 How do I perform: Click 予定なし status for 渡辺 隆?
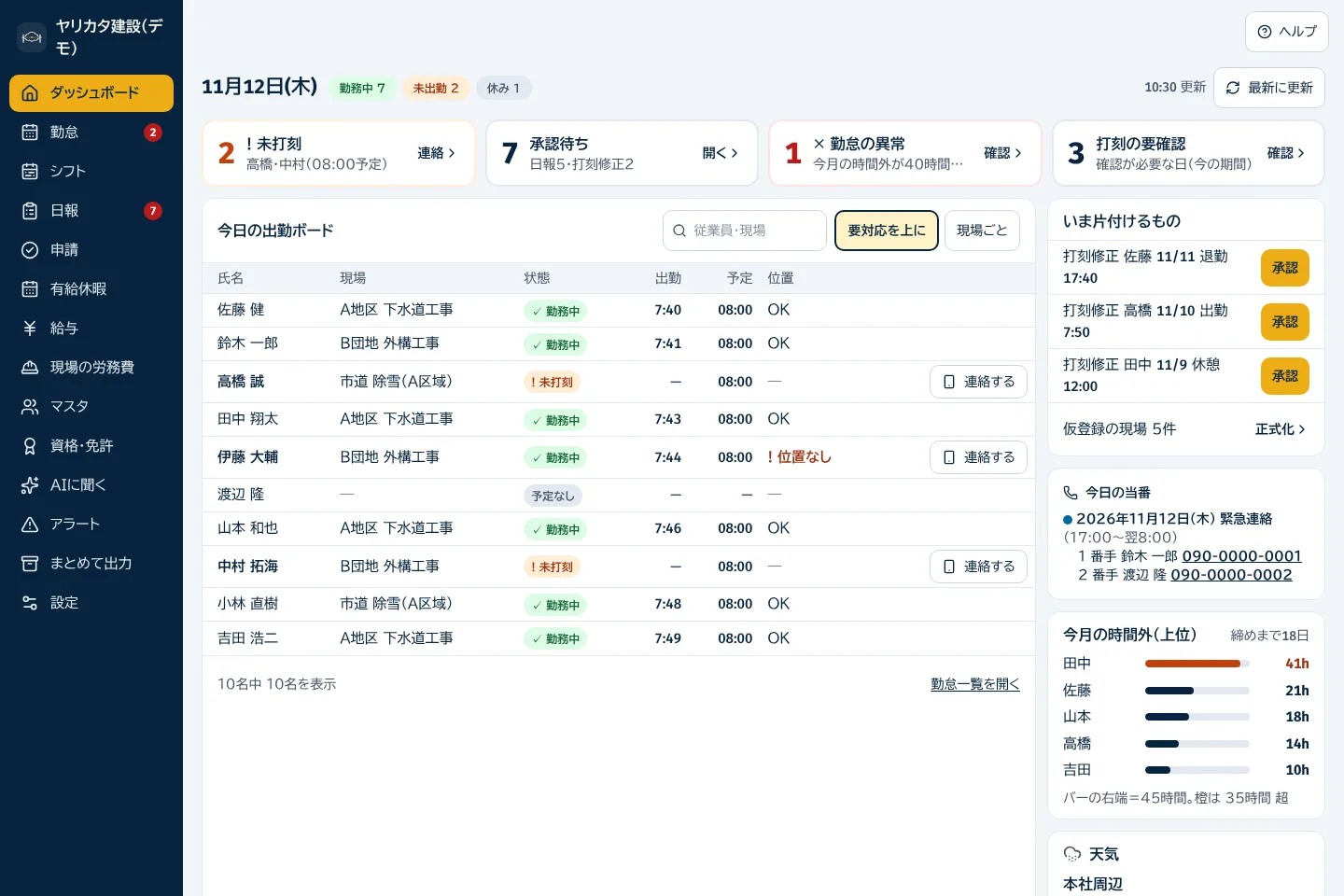pyautogui.click(x=553, y=496)
